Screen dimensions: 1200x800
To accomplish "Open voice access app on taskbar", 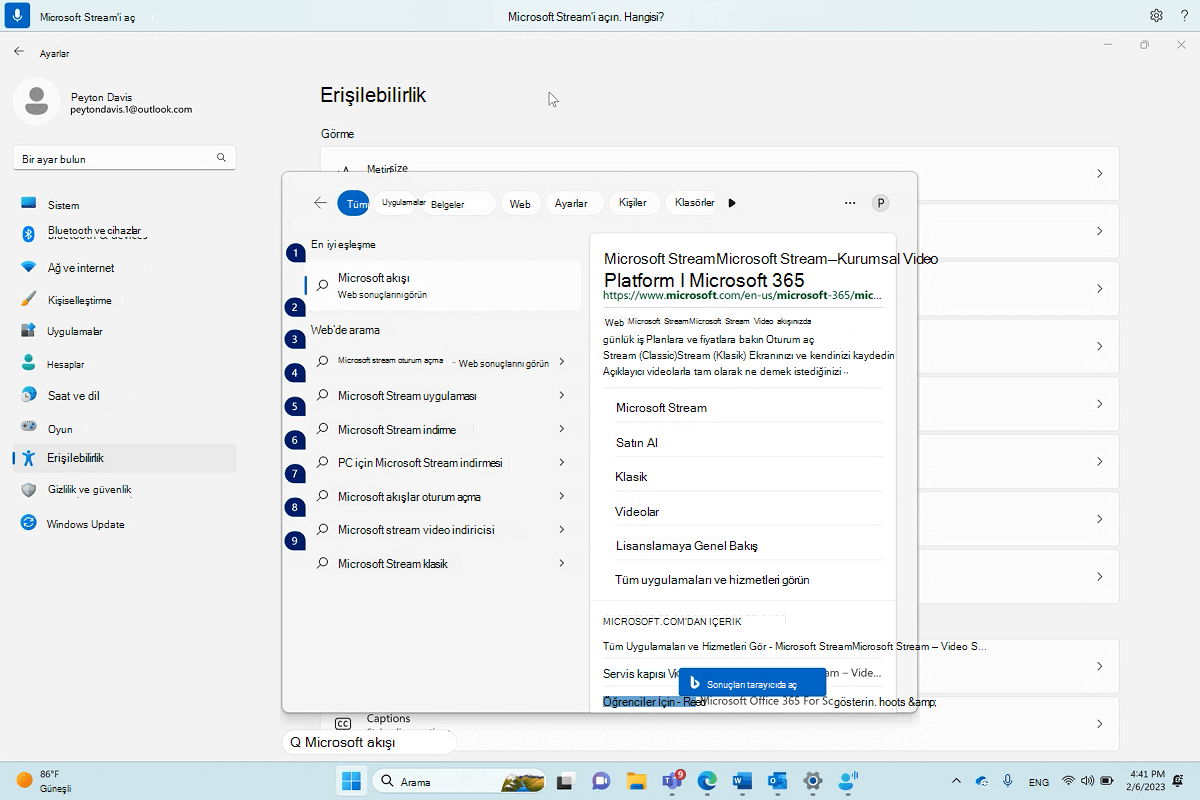I will coord(849,780).
